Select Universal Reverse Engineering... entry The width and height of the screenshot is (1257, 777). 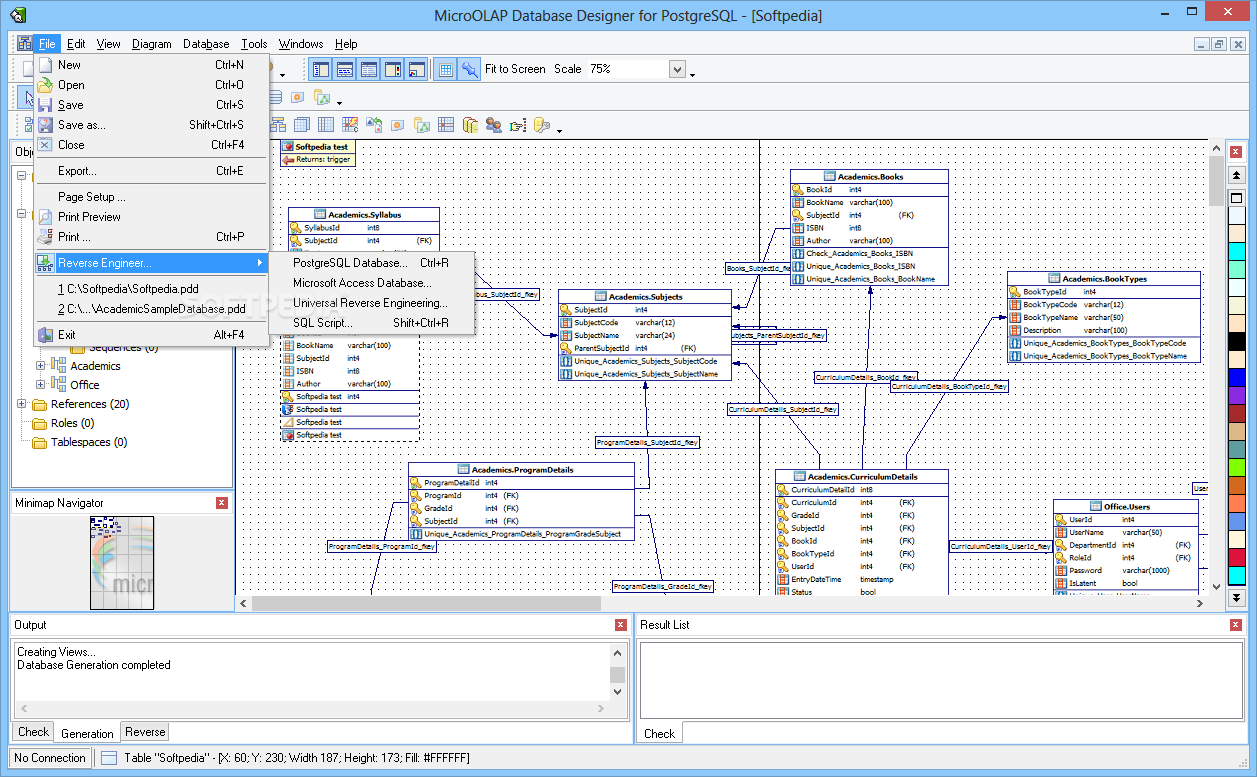(371, 303)
